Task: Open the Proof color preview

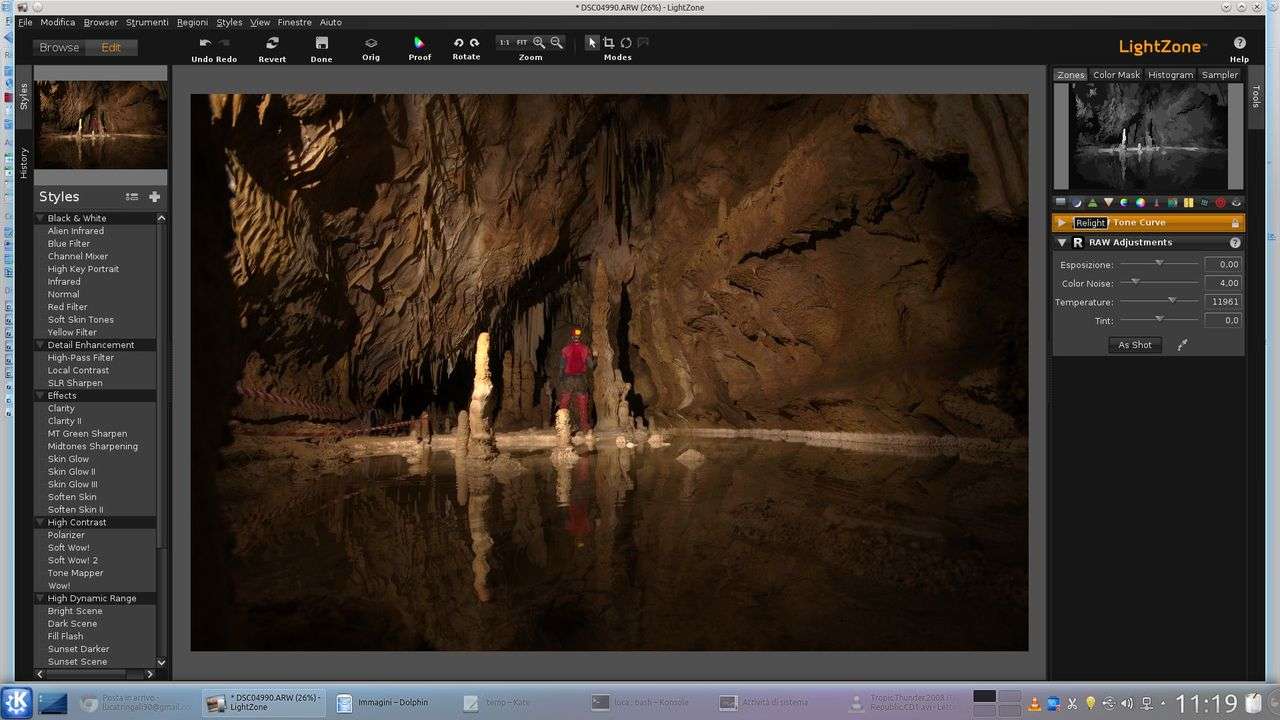Action: click(420, 43)
